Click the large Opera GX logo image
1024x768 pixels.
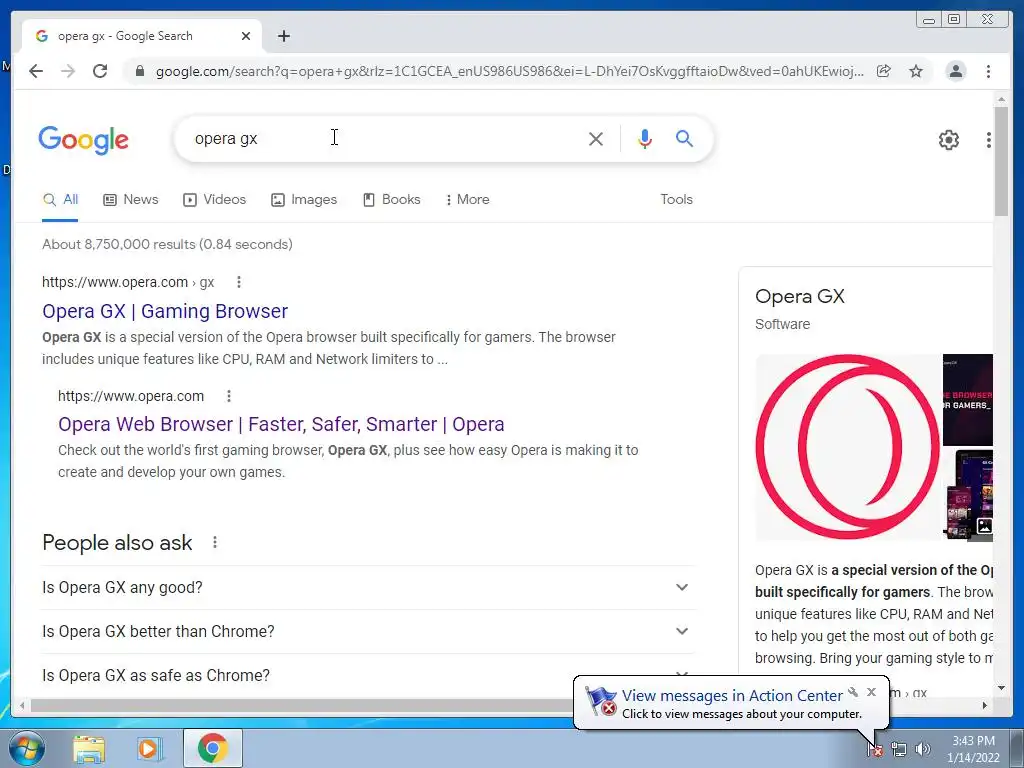click(x=848, y=447)
